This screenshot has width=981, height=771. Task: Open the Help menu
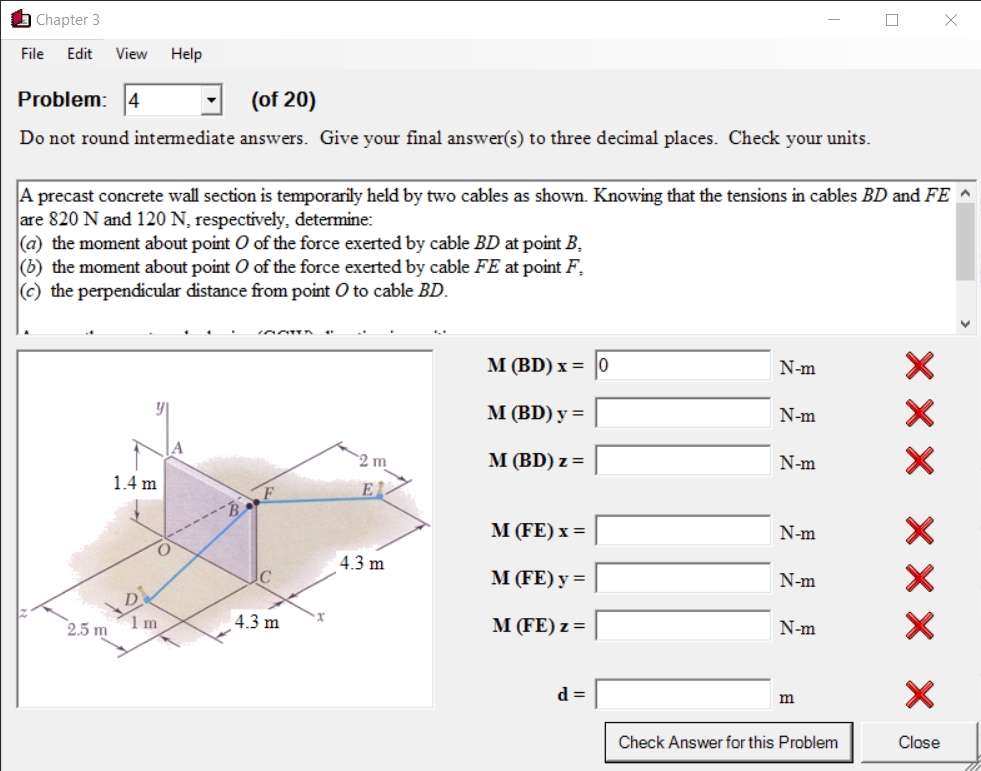point(186,54)
